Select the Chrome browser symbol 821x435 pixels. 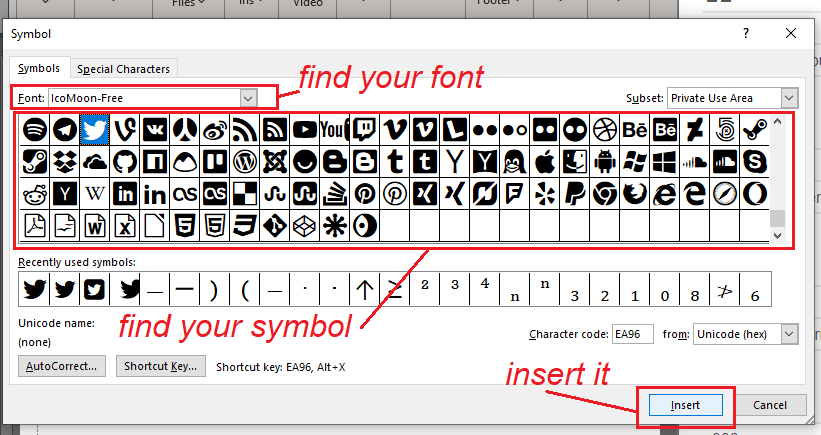point(605,194)
